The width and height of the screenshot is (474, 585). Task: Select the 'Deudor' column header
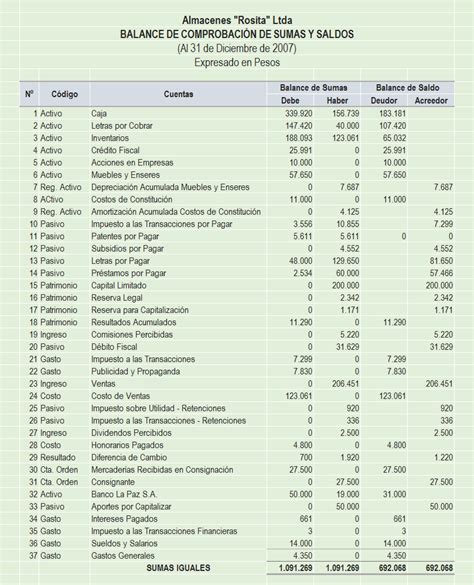pyautogui.click(x=384, y=100)
